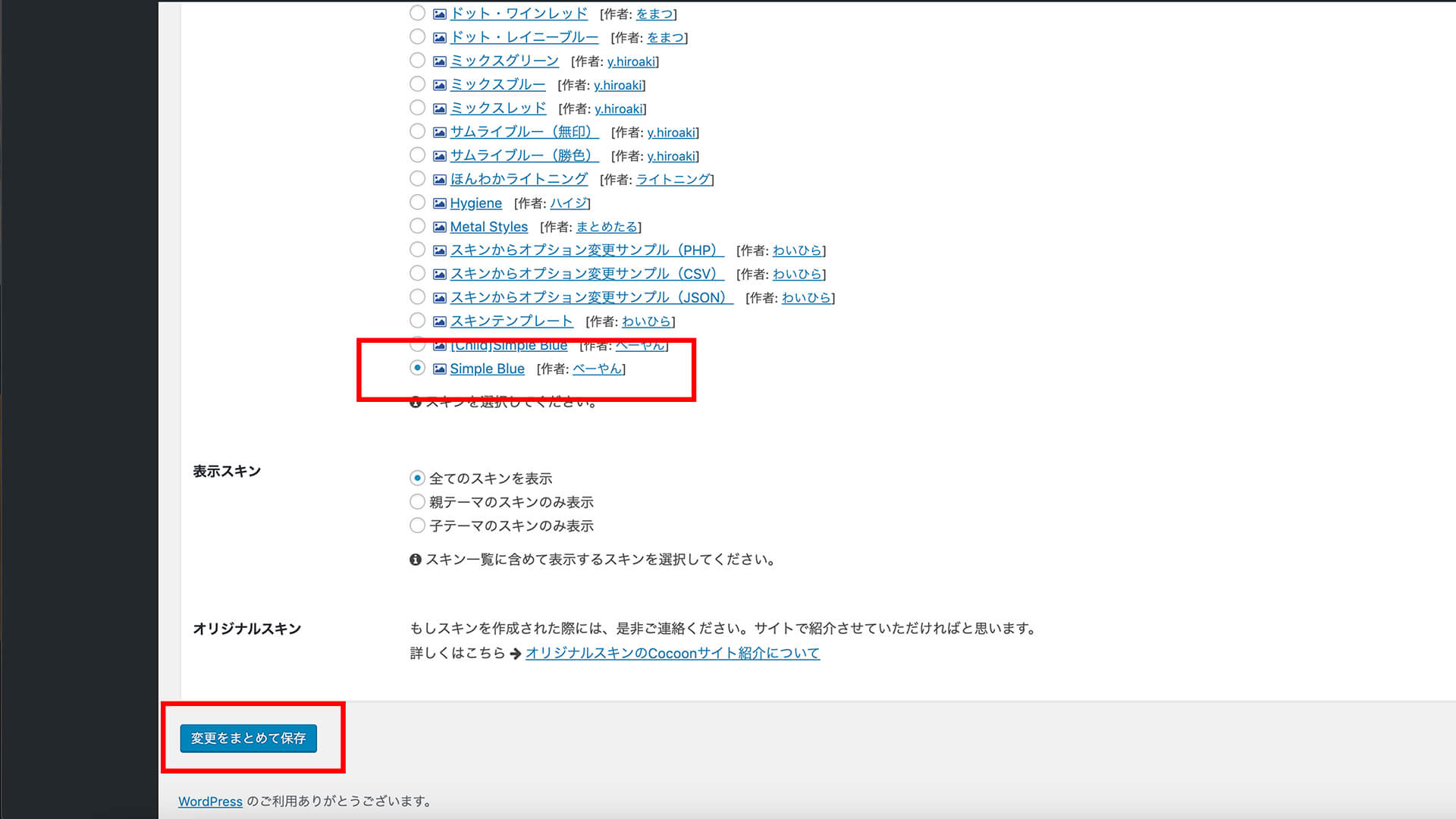1456x819 pixels.
Task: Click the image icon next to ミックスグリーン
Action: pyautogui.click(x=440, y=61)
